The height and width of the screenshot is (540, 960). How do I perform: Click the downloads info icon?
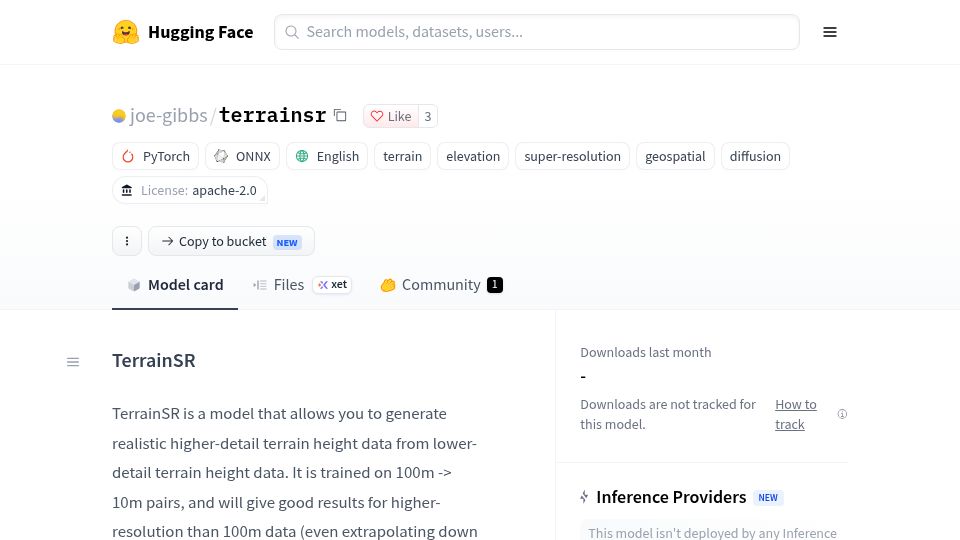(842, 414)
